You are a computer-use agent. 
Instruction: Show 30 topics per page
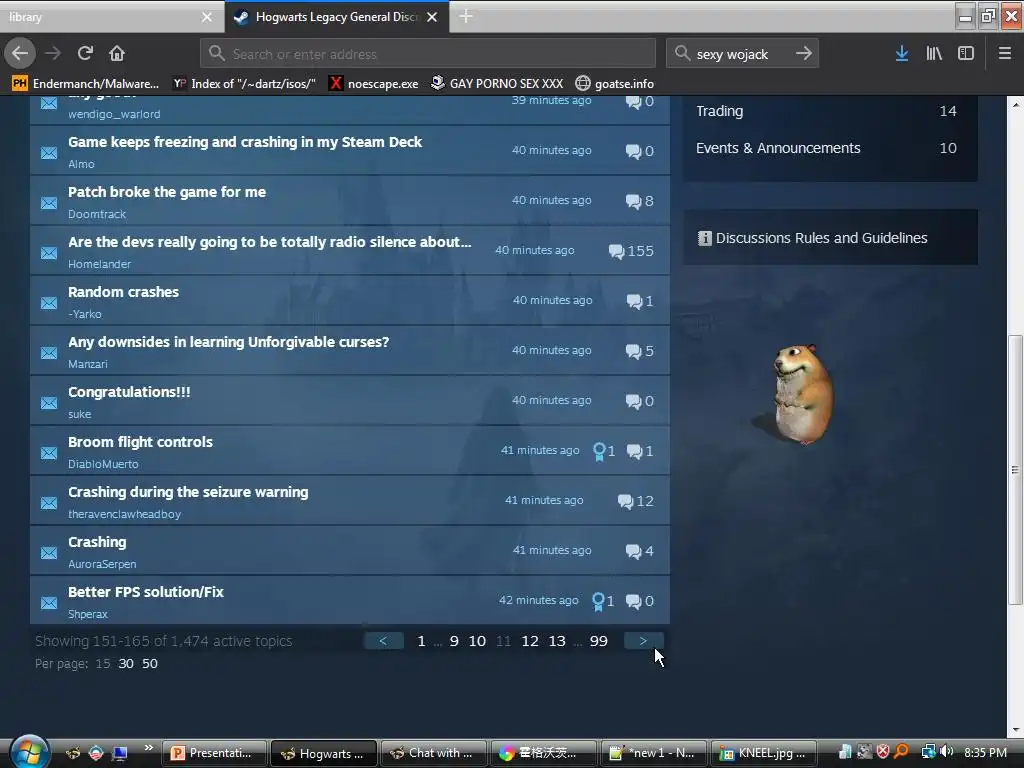[x=126, y=664]
